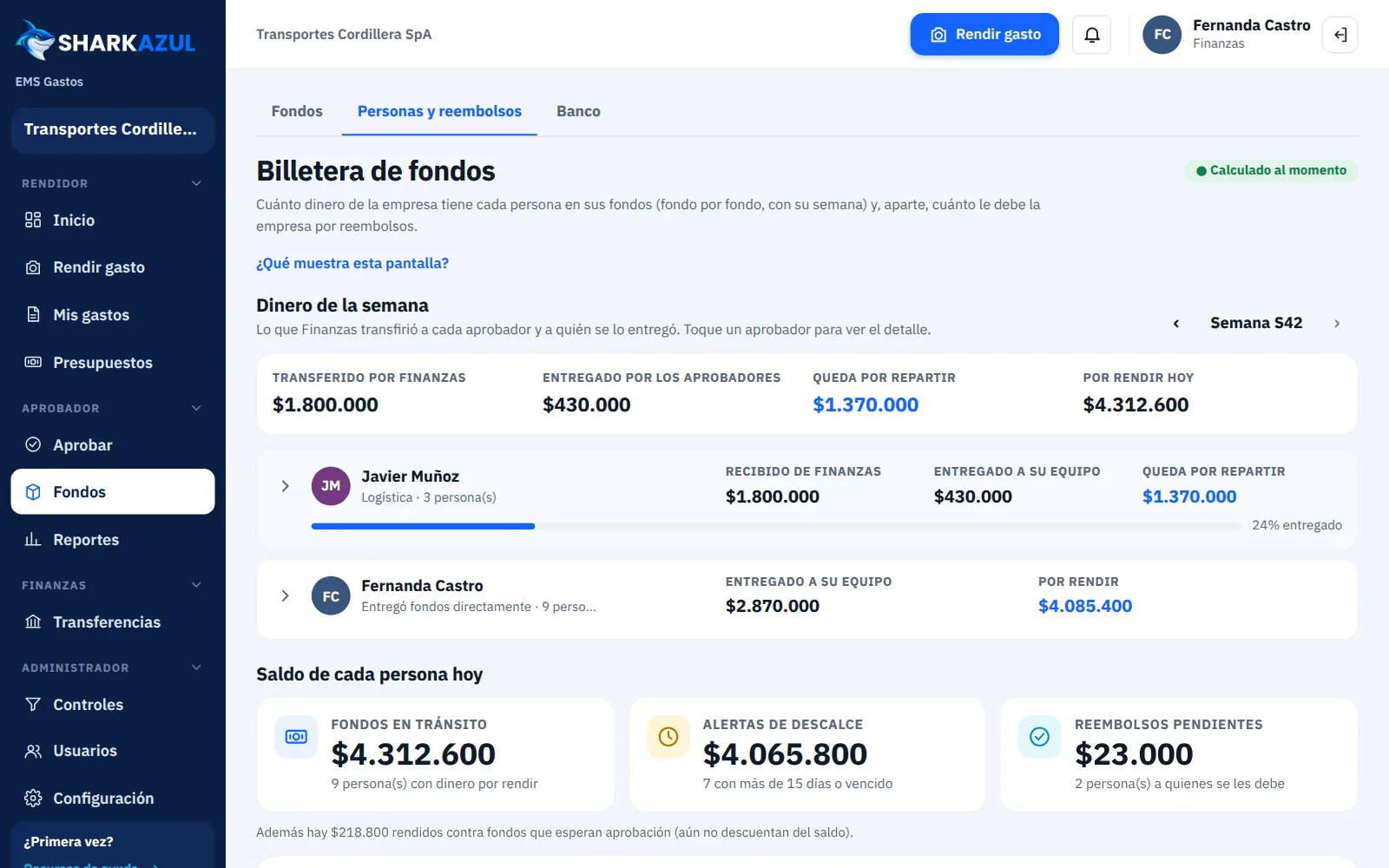Select the Personas y reembolsos tab

pyautogui.click(x=439, y=111)
